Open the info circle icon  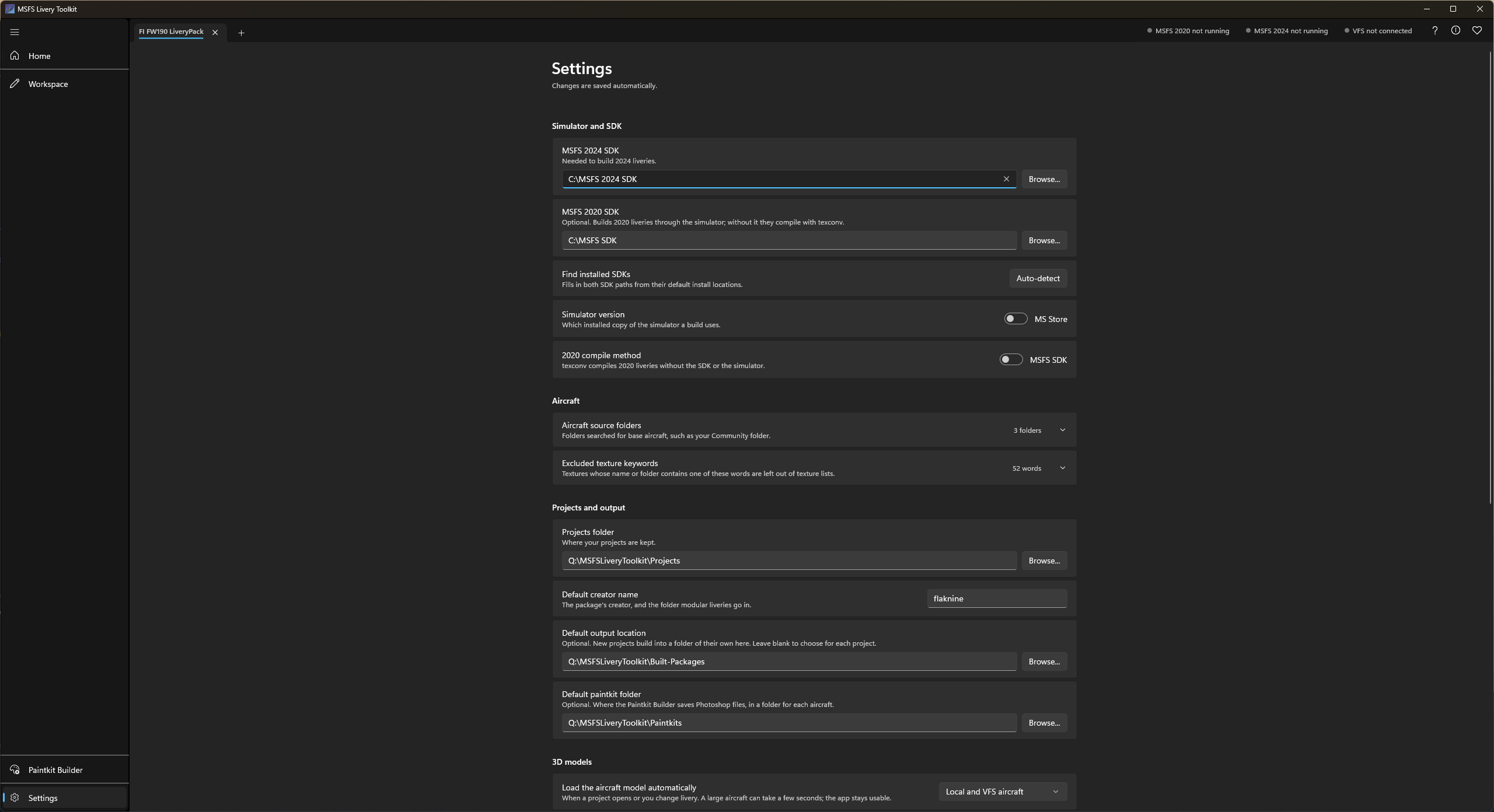coord(1455,30)
